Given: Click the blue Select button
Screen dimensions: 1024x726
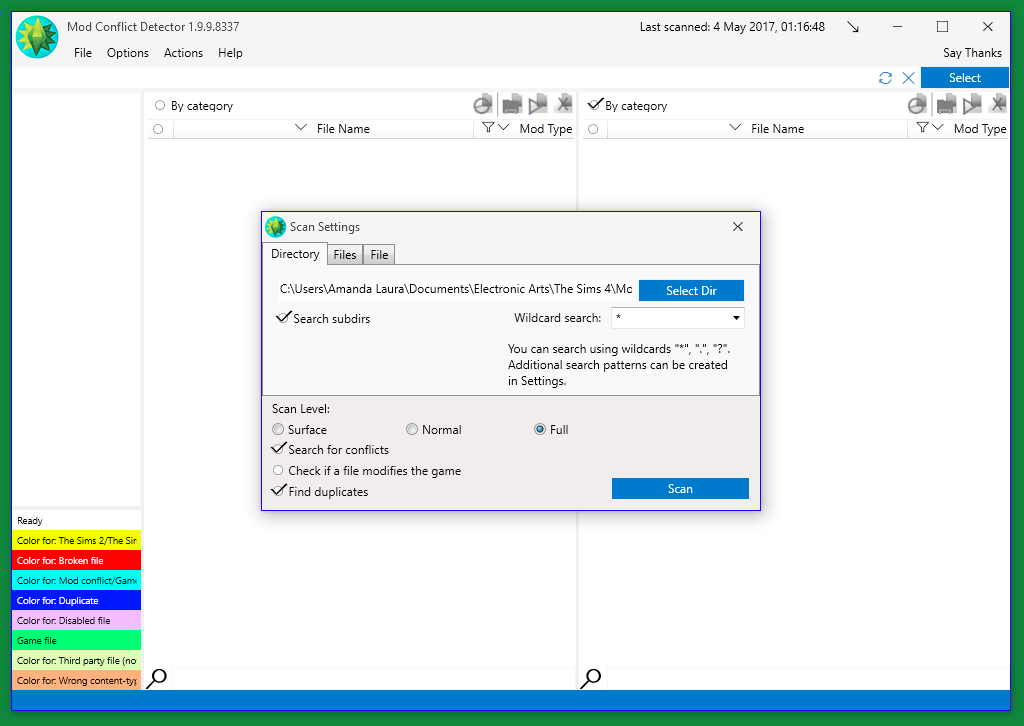Looking at the screenshot, I should tap(965, 78).
